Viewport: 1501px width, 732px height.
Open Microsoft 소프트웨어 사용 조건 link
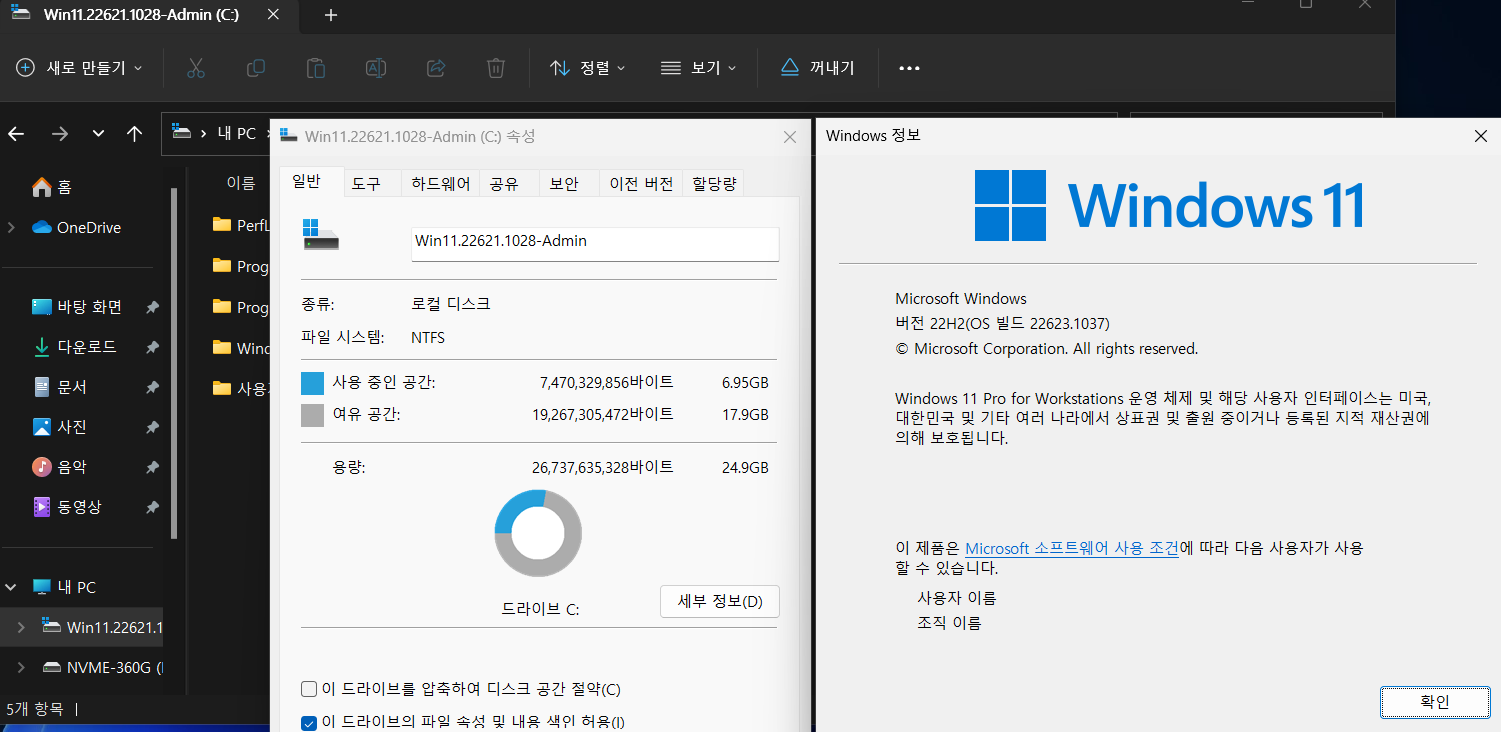1072,548
